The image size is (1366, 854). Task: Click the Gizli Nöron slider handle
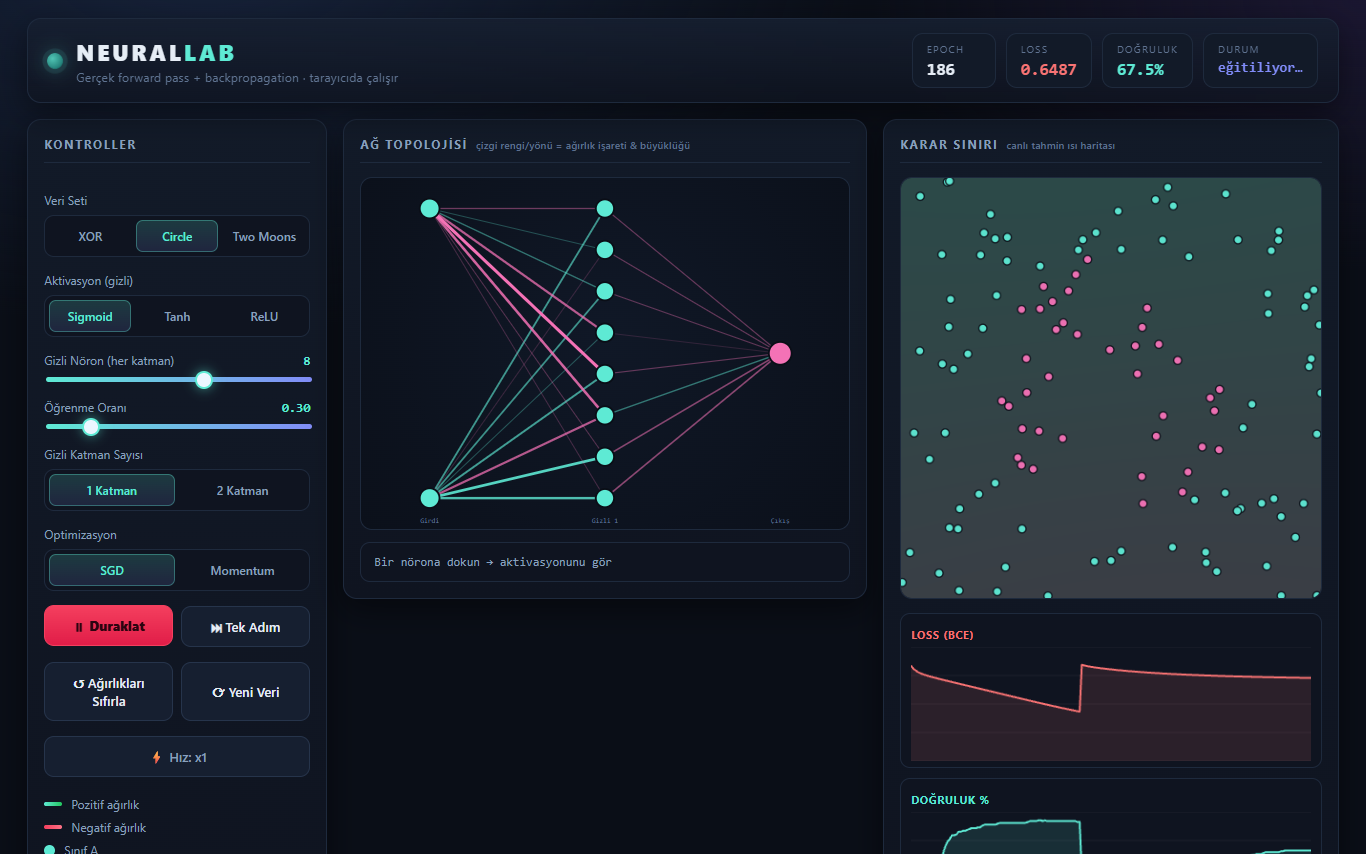pos(204,380)
